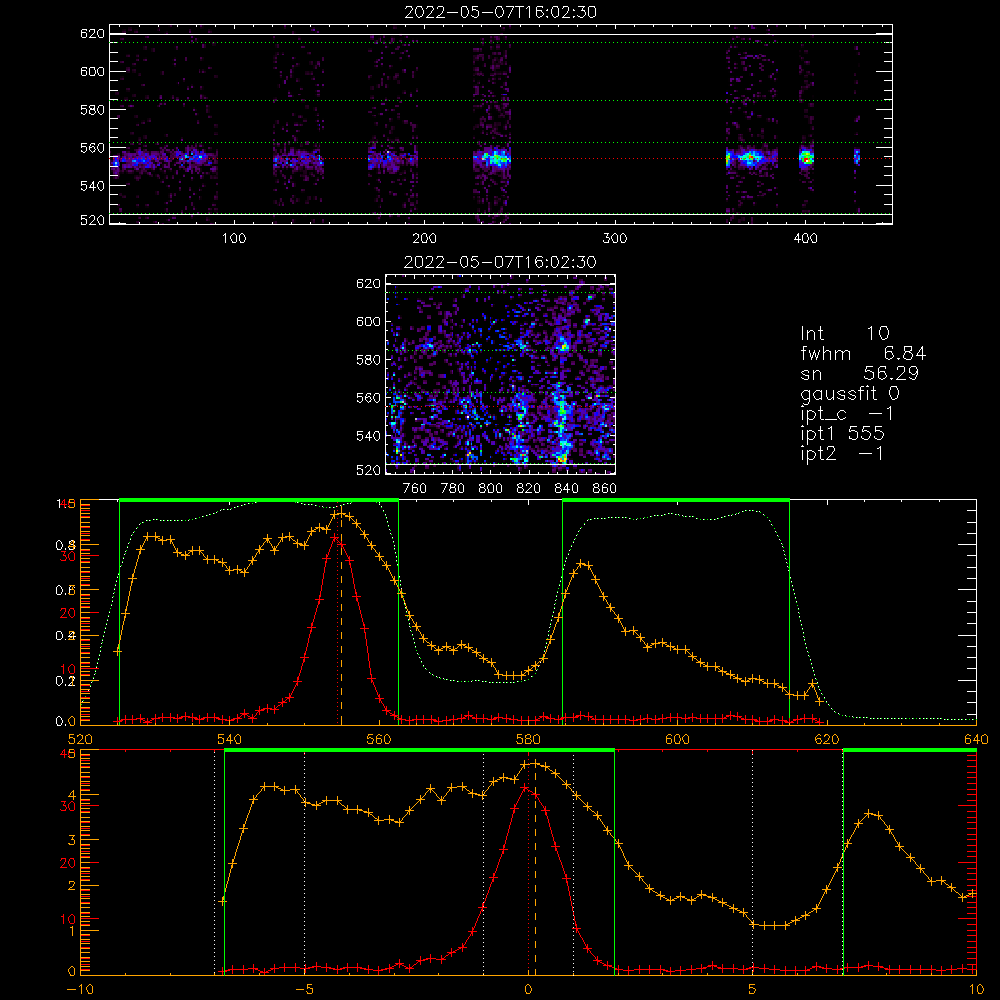Click x-axis label -5 of bottom plot
Viewport: 1000px width, 1000px height.
point(305,990)
